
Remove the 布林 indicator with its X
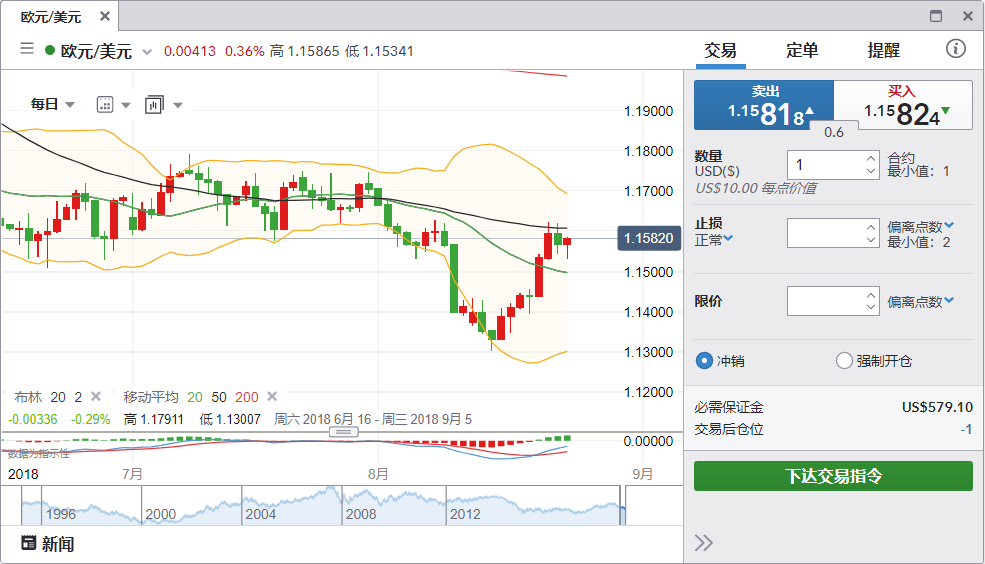[96, 397]
